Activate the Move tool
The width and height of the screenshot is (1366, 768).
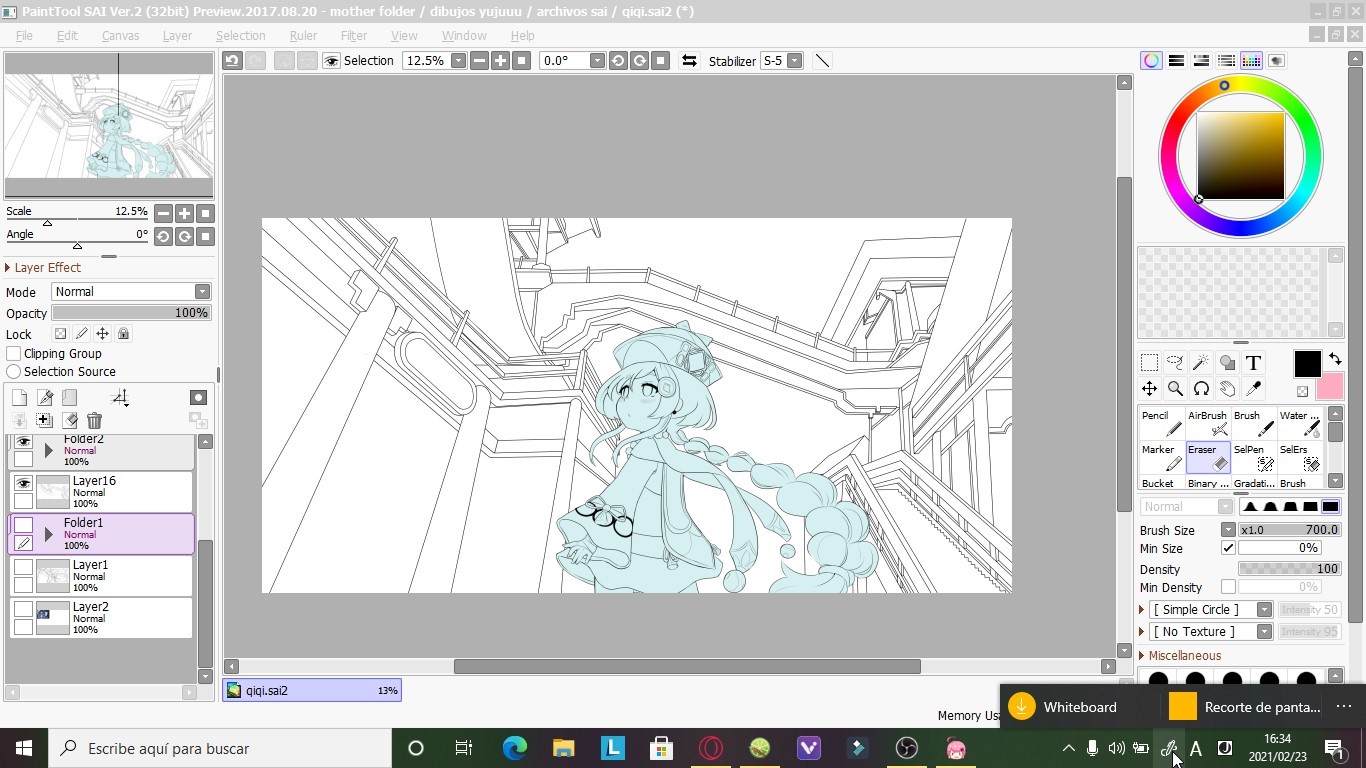[x=1150, y=389]
